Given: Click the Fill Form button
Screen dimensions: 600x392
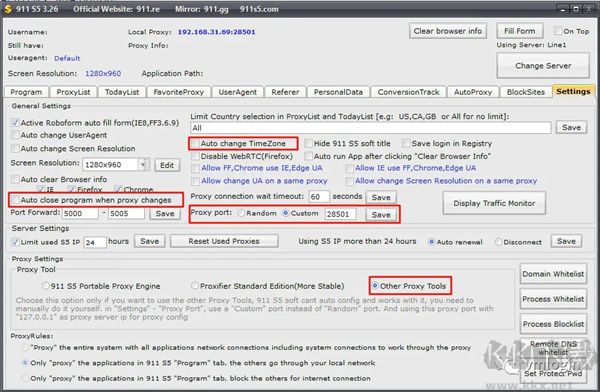Looking at the screenshot, I should point(520,31).
